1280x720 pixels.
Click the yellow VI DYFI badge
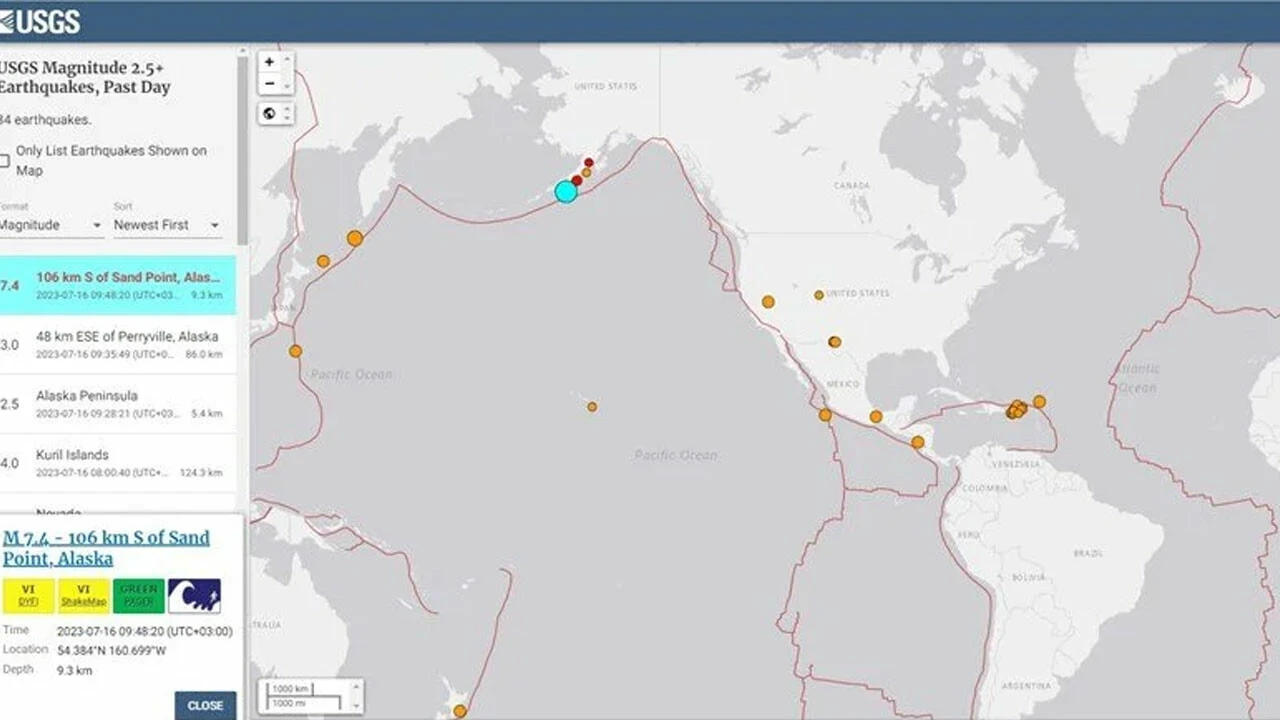[31, 592]
